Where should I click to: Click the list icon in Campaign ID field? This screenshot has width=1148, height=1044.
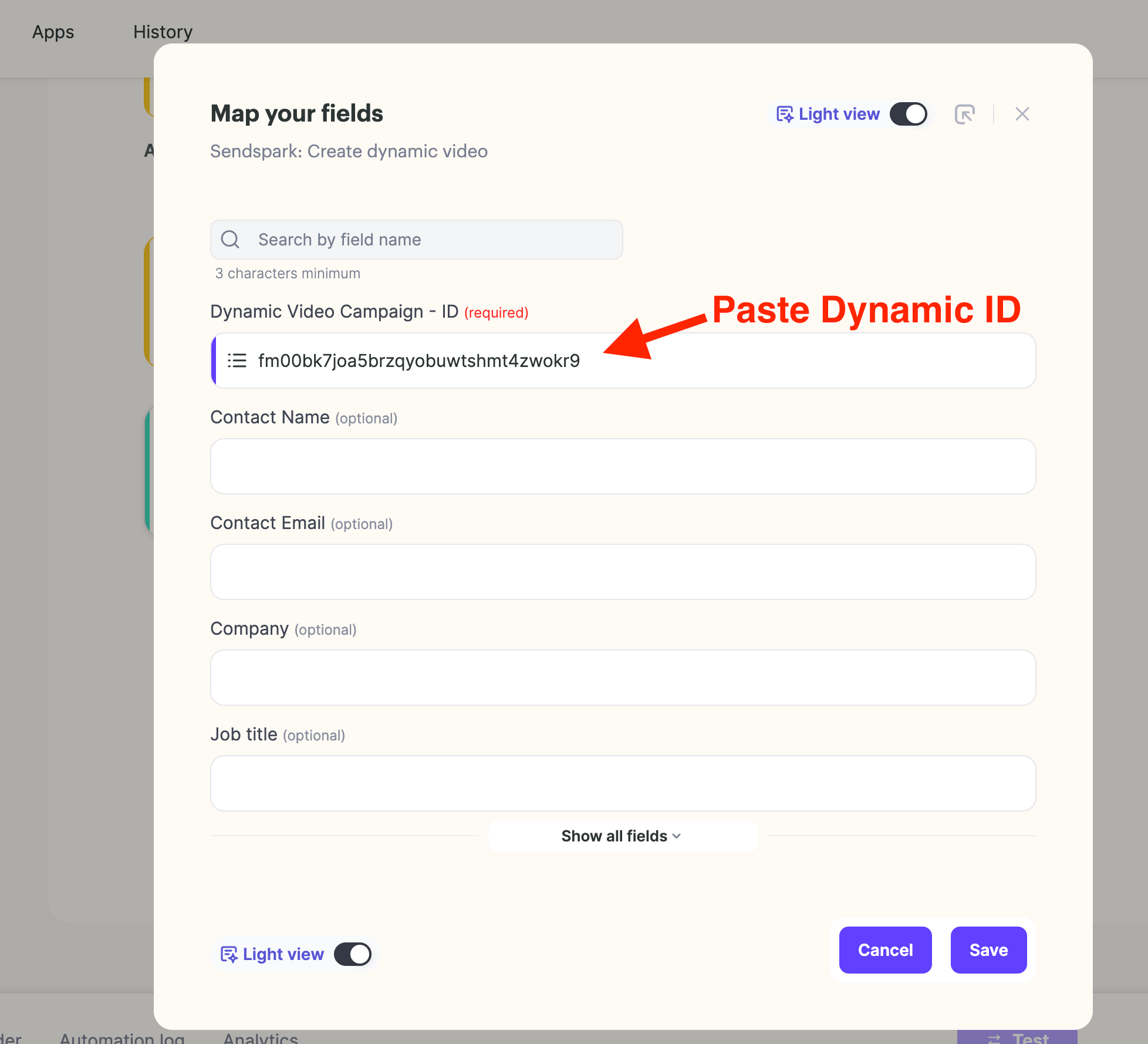pyautogui.click(x=237, y=361)
